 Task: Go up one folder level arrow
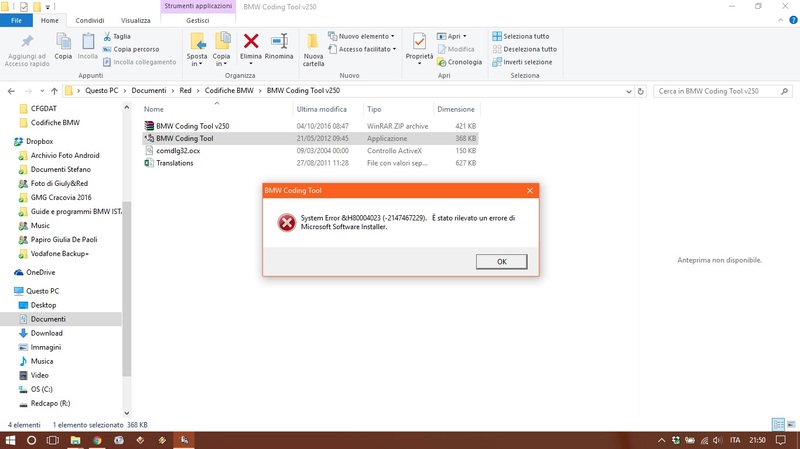click(54, 91)
